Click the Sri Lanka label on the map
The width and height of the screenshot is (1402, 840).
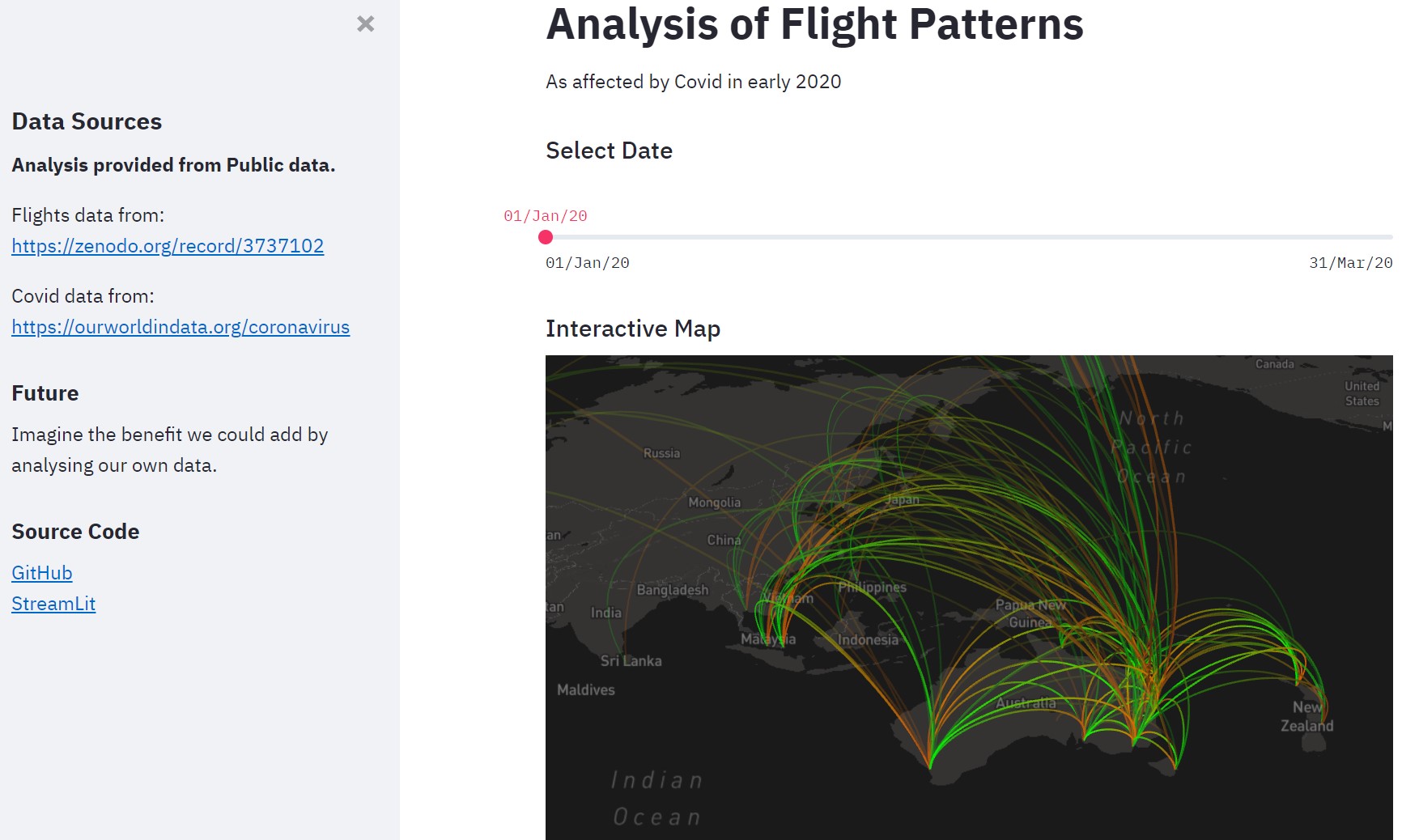click(x=631, y=661)
